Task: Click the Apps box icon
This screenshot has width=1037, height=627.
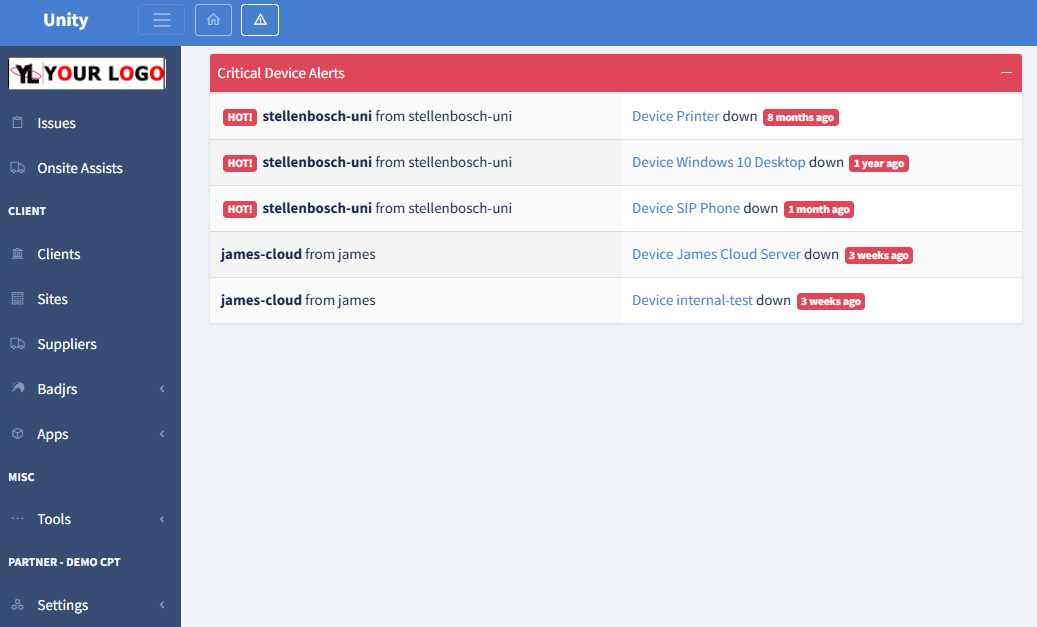Action: (x=18, y=433)
